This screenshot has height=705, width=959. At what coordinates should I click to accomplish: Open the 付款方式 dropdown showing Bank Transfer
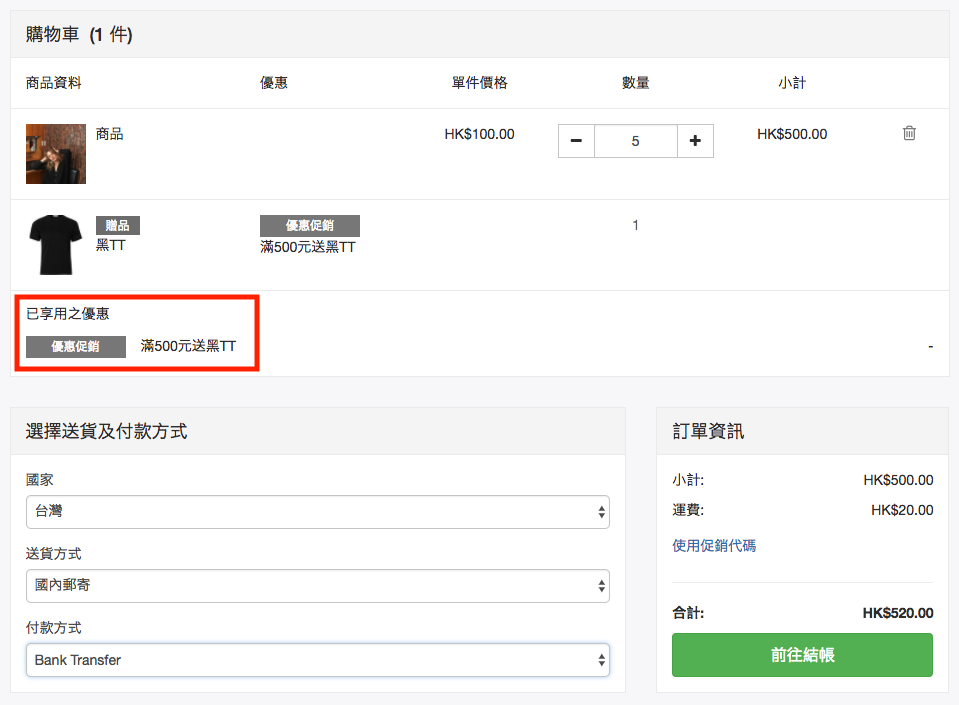[317, 660]
